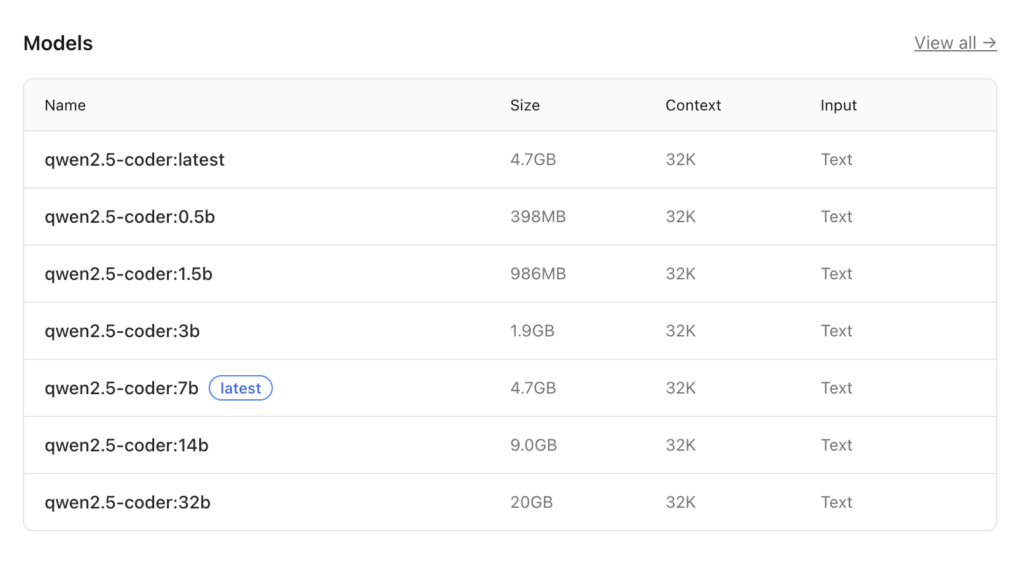This screenshot has height=584, width=1024.
Task: Click the 1.9GB size cell
Action: [x=532, y=331]
